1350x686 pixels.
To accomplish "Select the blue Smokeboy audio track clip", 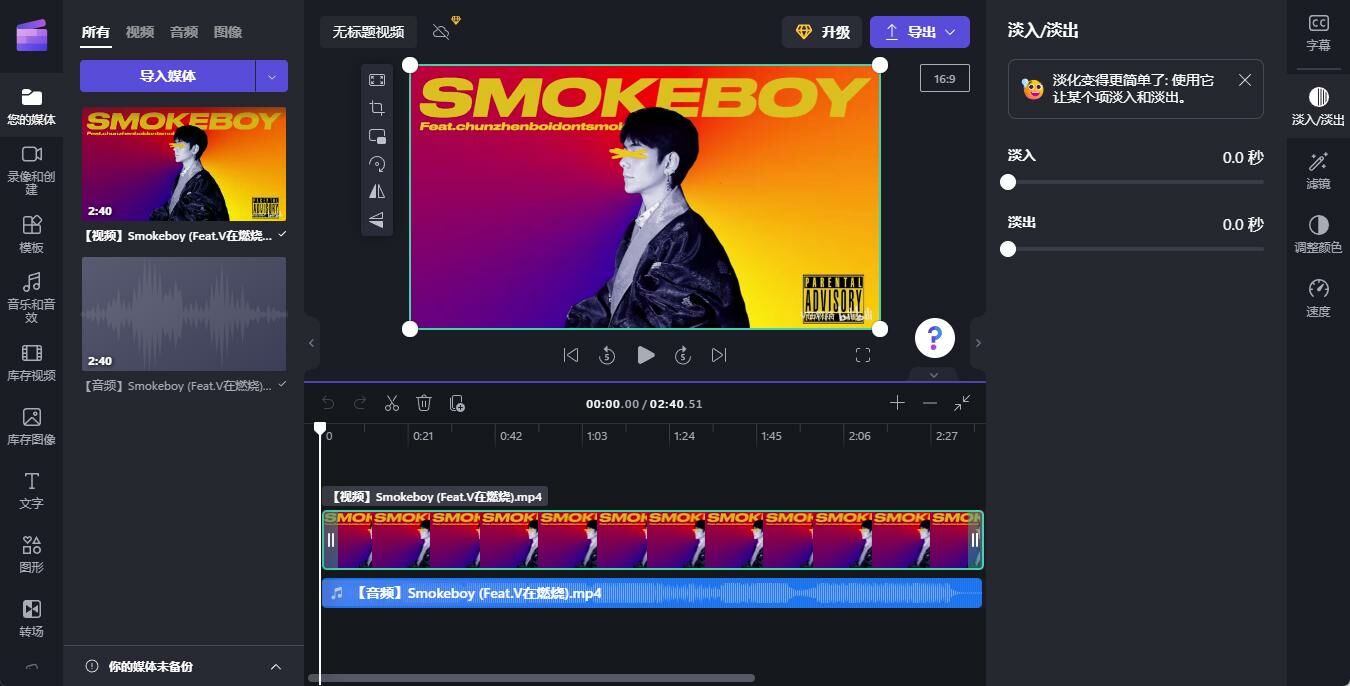I will pos(652,593).
